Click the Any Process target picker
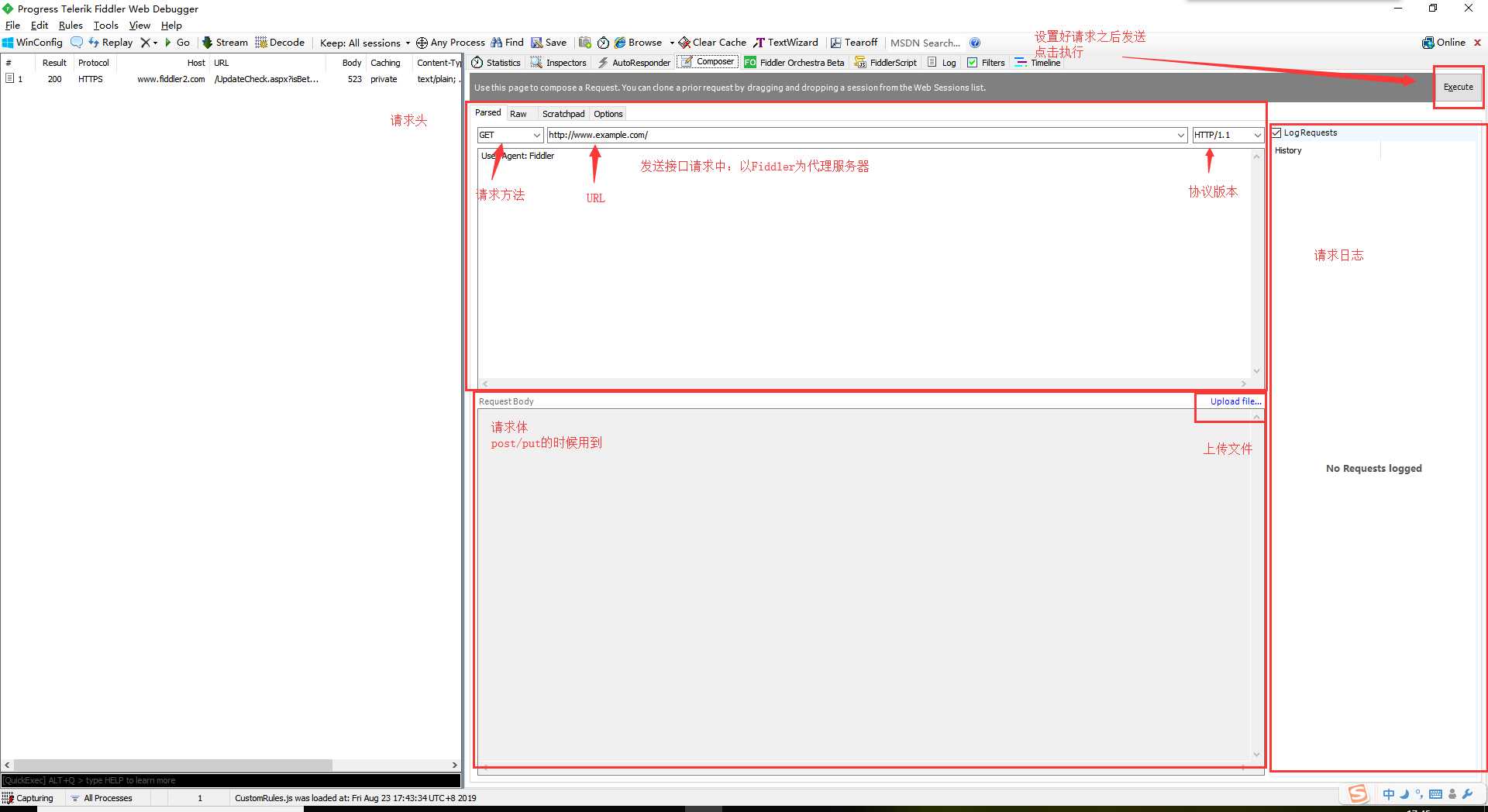Screen dimensions: 1488x812 tap(450, 43)
